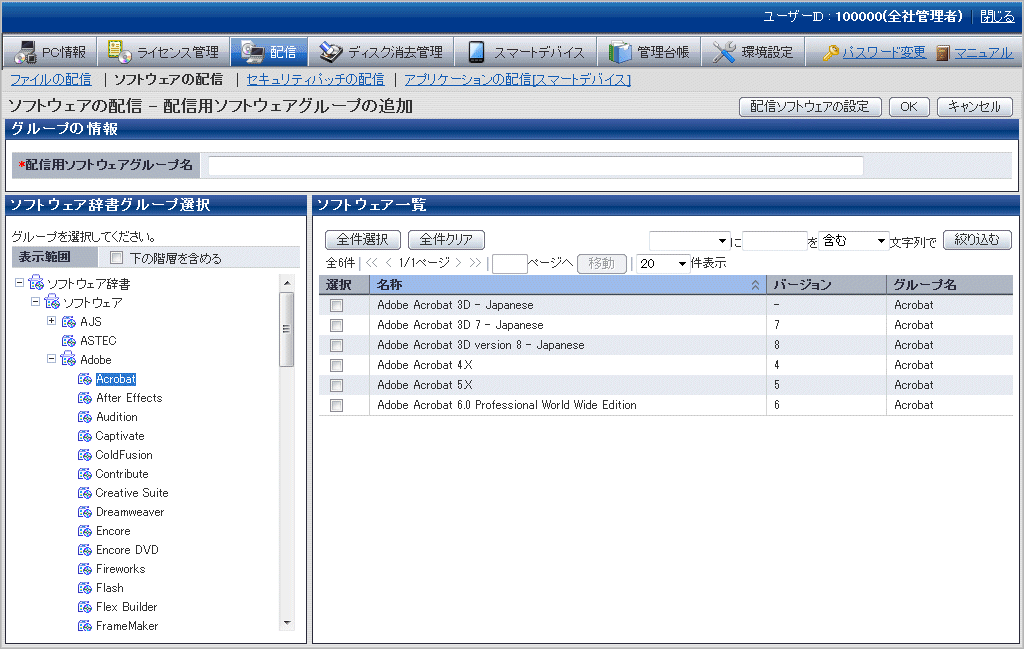Image resolution: width=1024 pixels, height=649 pixels.
Task: Click the After Effects group icon
Action: pyautogui.click(x=85, y=398)
